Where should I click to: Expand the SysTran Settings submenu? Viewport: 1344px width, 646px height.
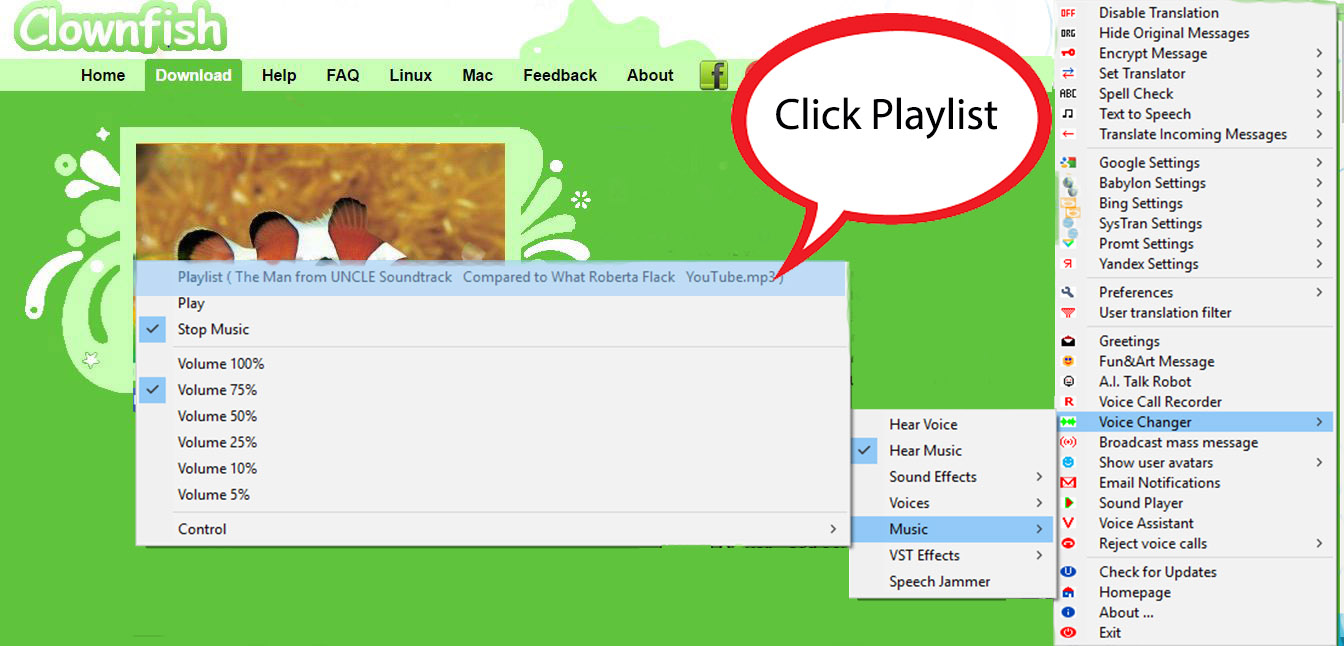click(1194, 223)
